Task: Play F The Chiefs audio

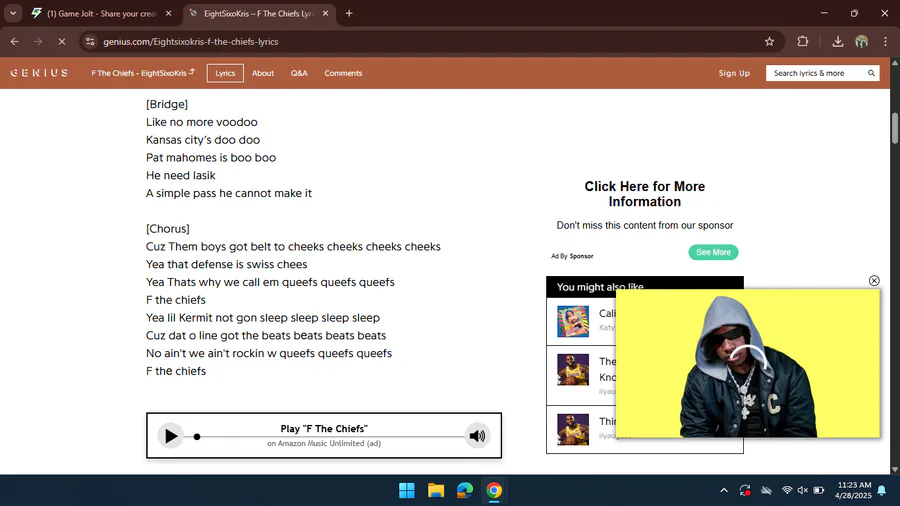Action: [x=170, y=436]
